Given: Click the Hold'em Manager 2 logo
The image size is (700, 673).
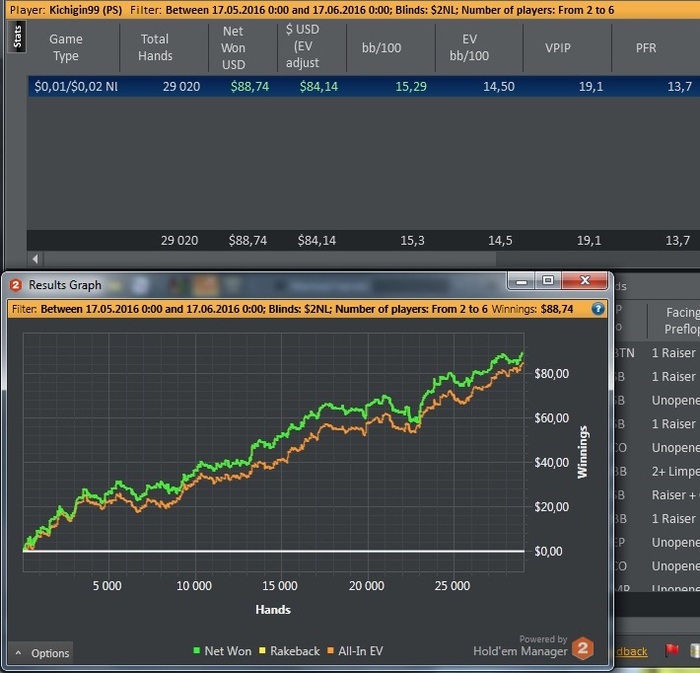Looking at the screenshot, I should pos(583,648).
